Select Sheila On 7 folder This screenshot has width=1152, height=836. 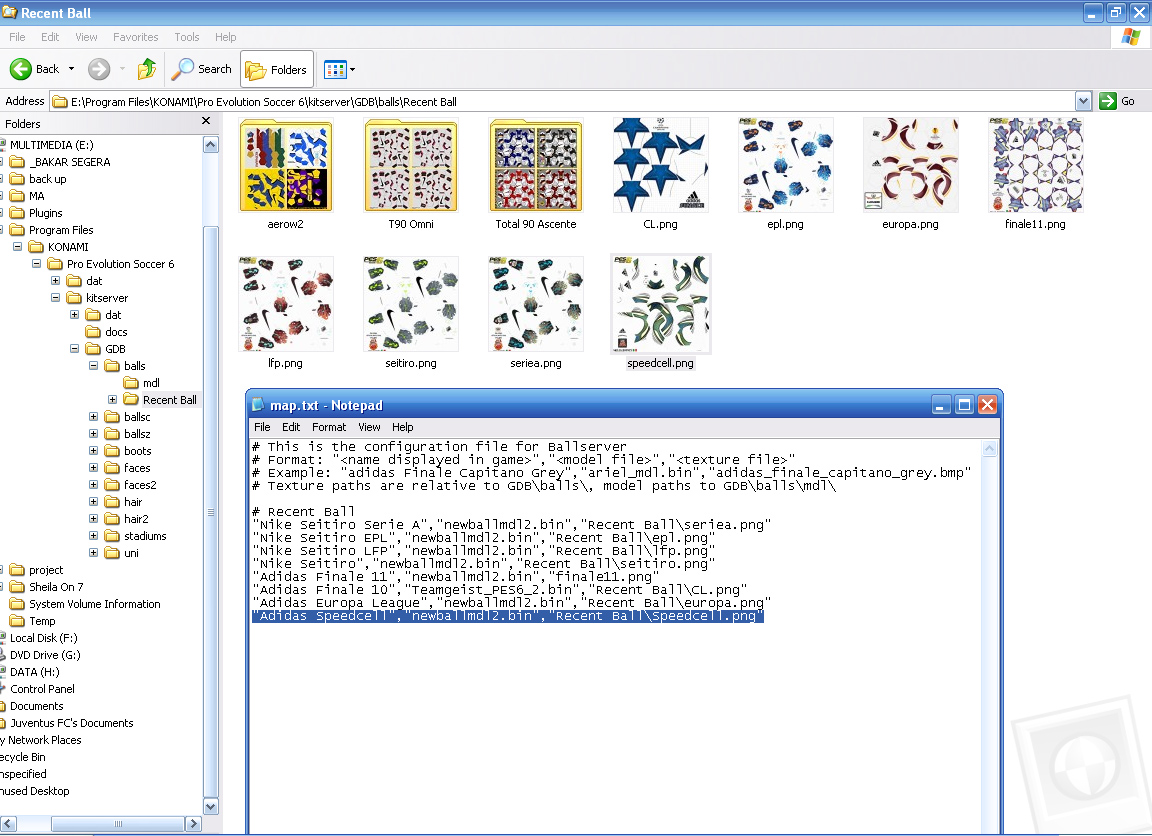coord(46,587)
